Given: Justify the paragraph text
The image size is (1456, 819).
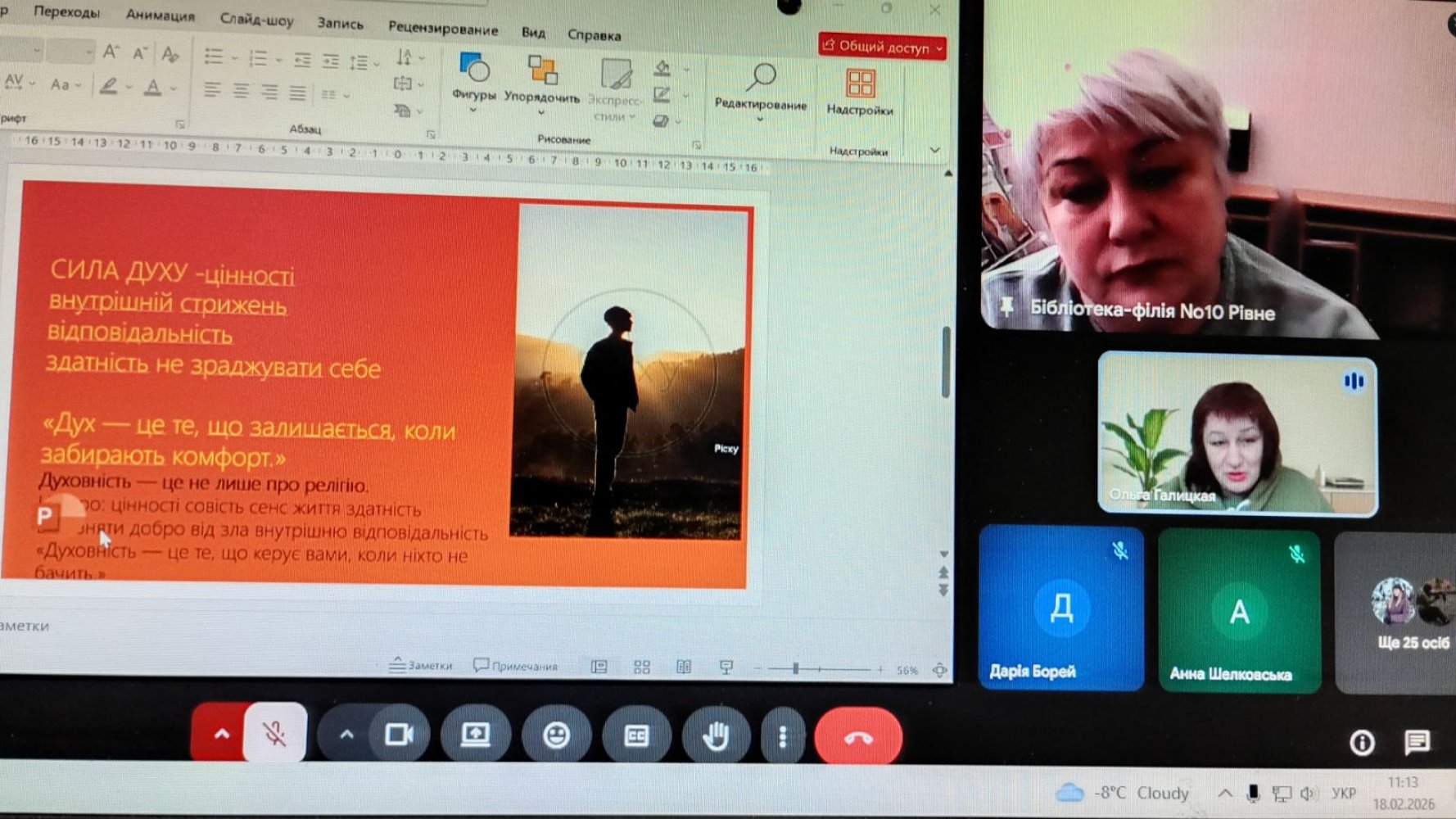Looking at the screenshot, I should point(297,93).
